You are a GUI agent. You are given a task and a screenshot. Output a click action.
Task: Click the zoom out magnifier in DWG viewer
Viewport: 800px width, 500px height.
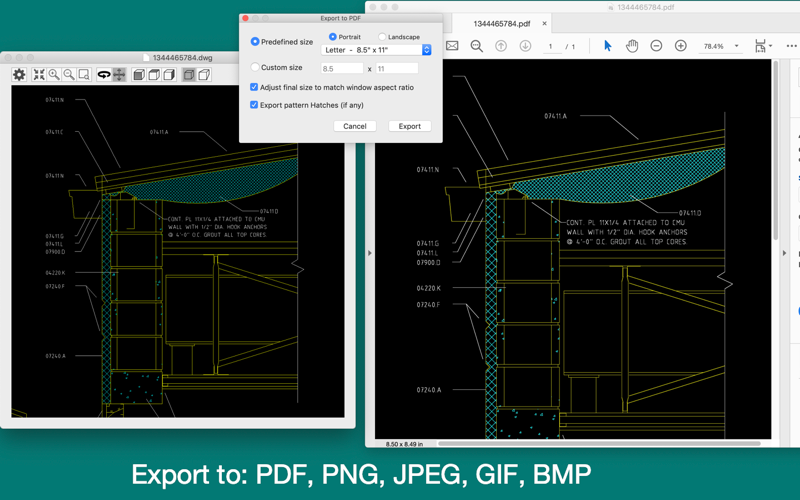[68, 74]
